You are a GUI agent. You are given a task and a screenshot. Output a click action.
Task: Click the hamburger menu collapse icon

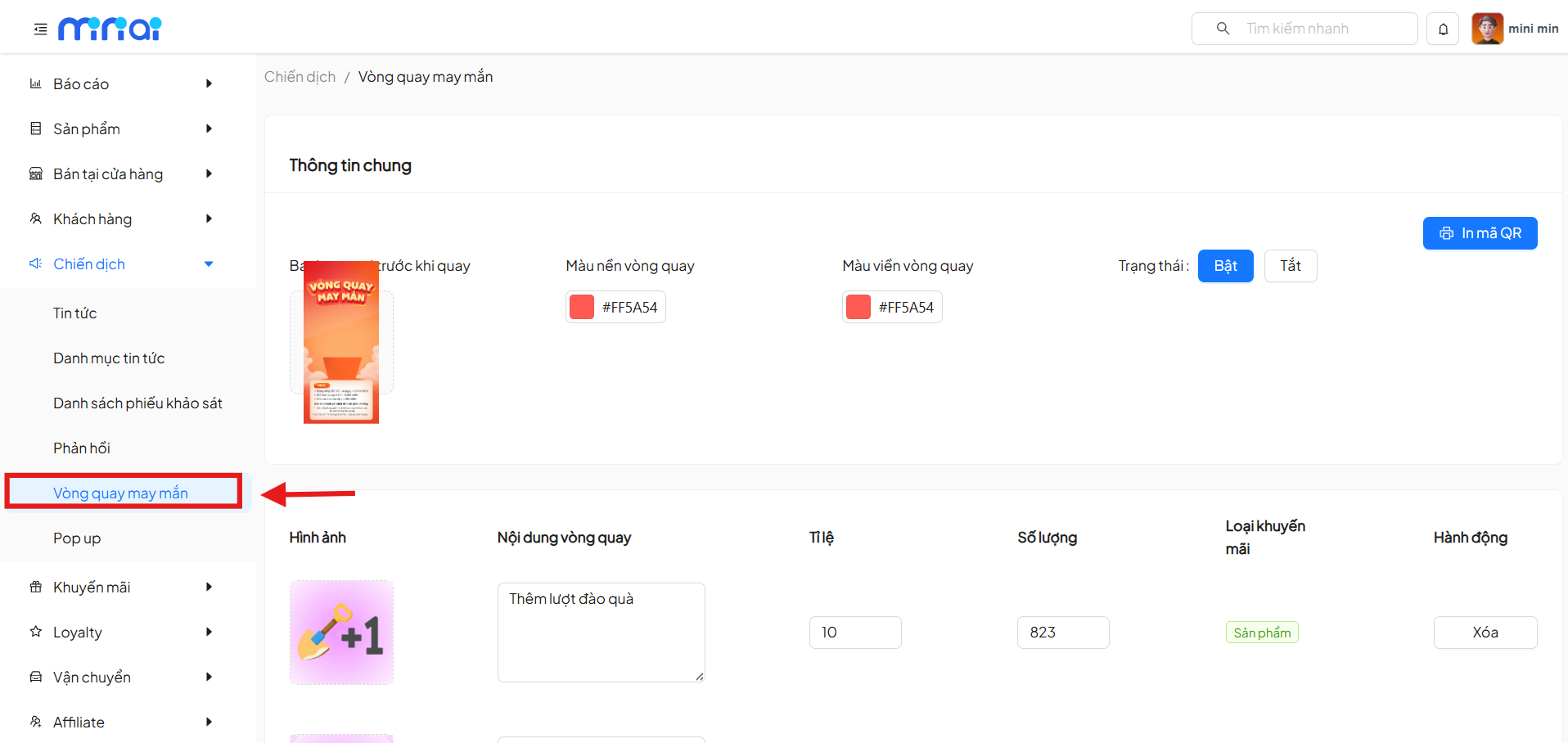(x=40, y=29)
